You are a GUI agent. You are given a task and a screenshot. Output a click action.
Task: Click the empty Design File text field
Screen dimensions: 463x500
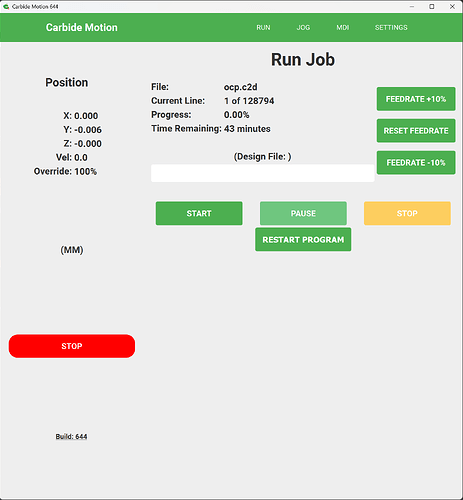pos(263,173)
